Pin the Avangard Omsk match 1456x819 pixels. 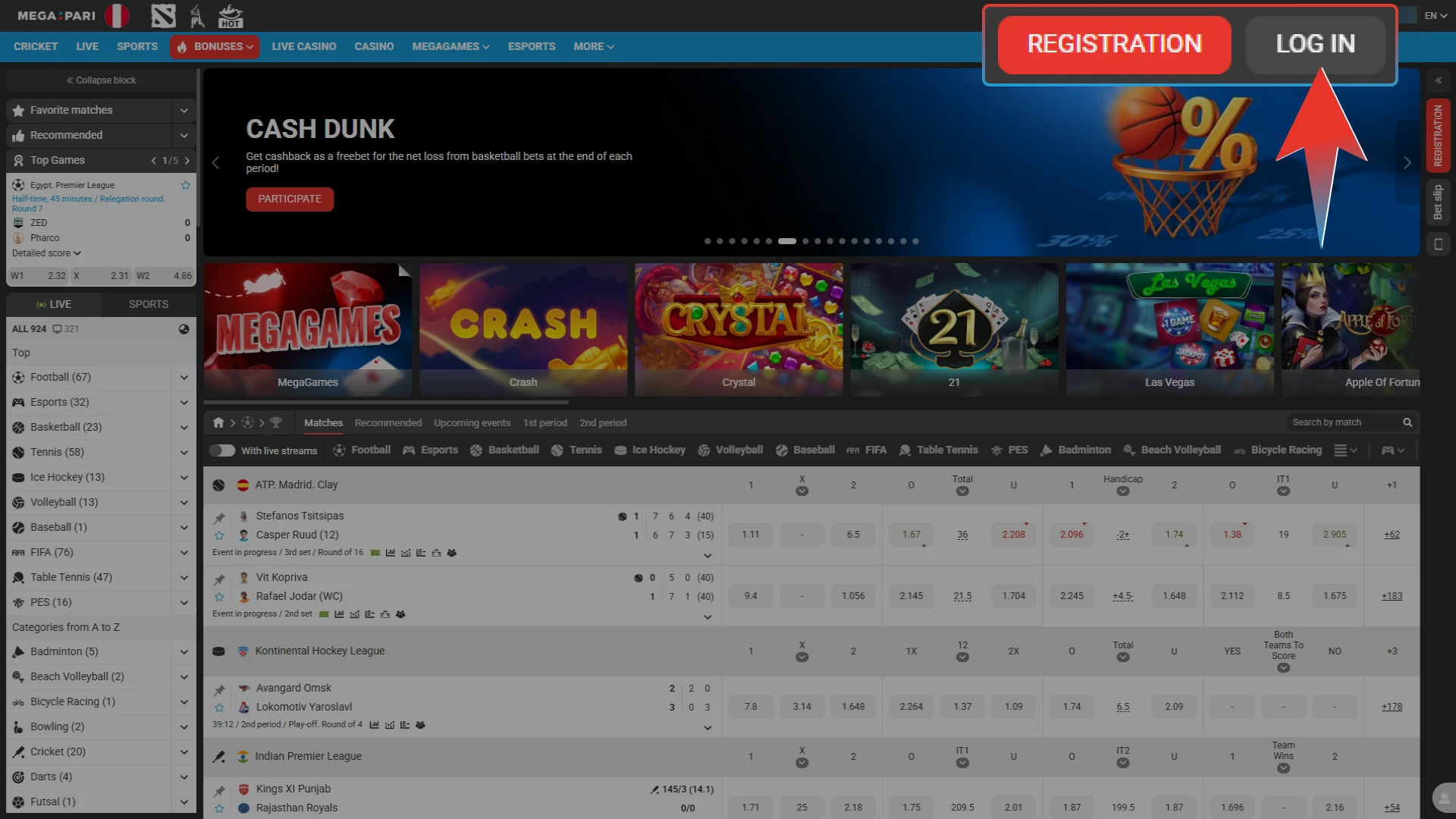tap(219, 690)
